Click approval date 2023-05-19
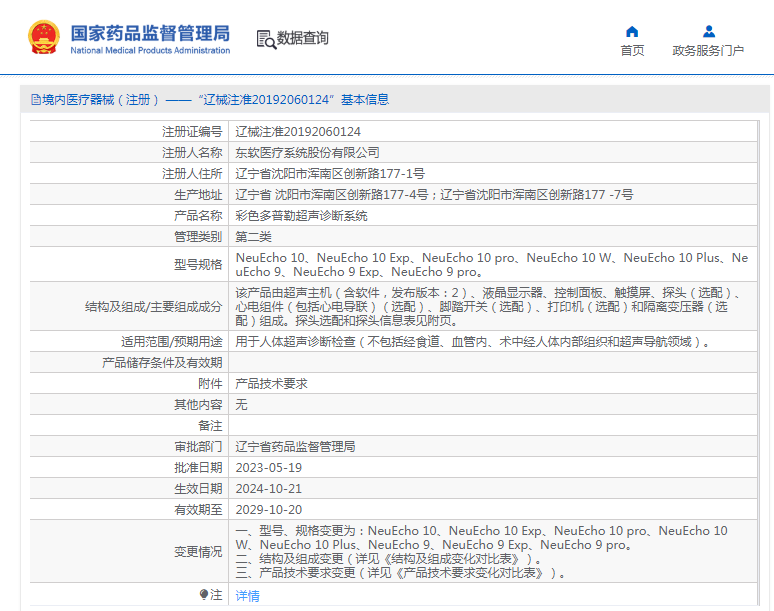The width and height of the screenshot is (774, 611). click(x=269, y=468)
